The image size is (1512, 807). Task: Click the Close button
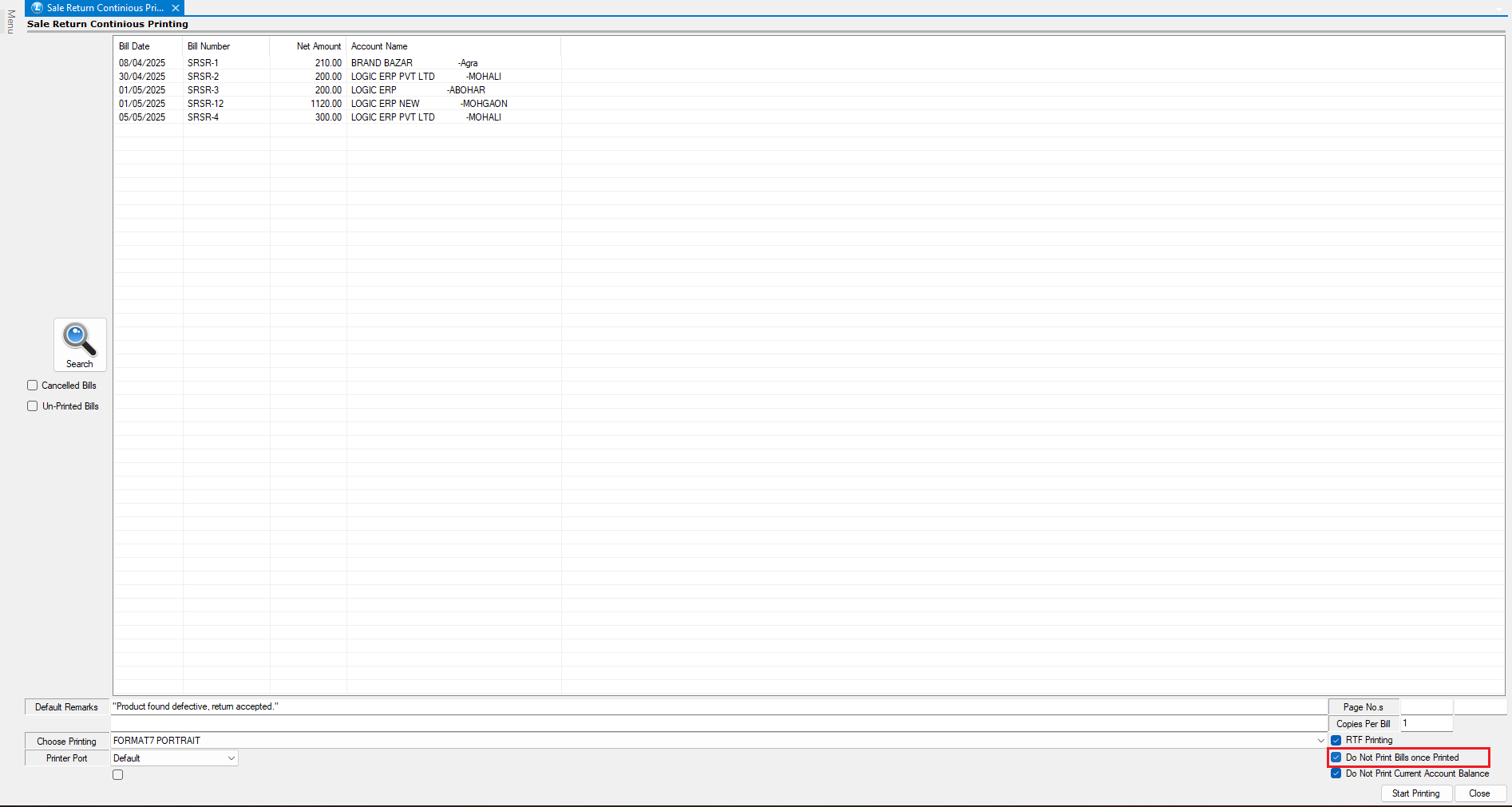pos(1479,793)
